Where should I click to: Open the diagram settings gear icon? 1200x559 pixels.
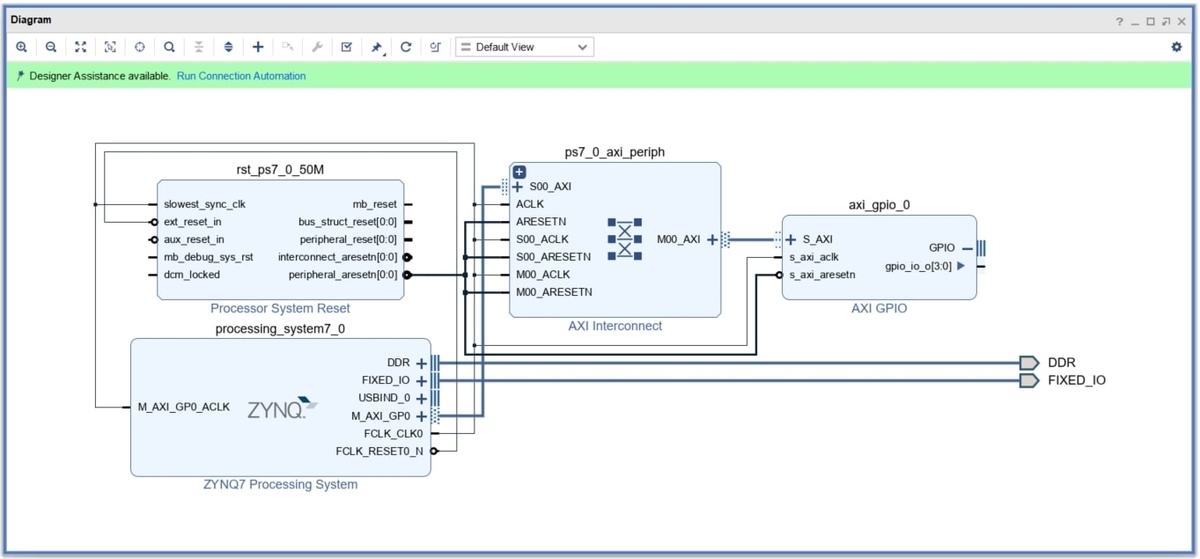click(1176, 47)
